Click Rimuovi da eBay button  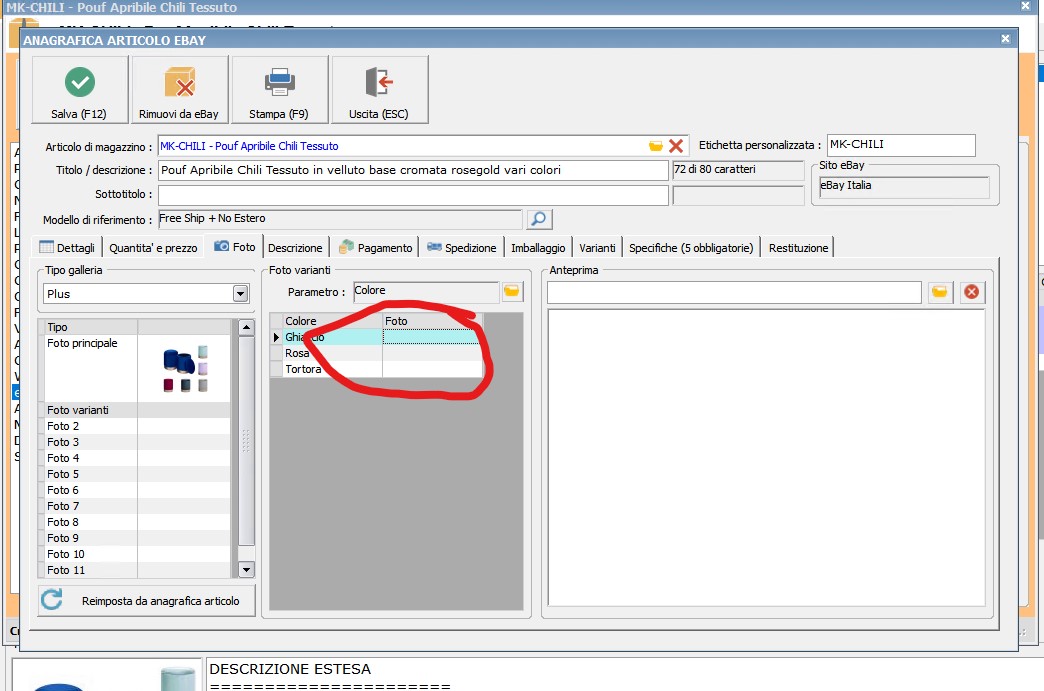point(180,90)
